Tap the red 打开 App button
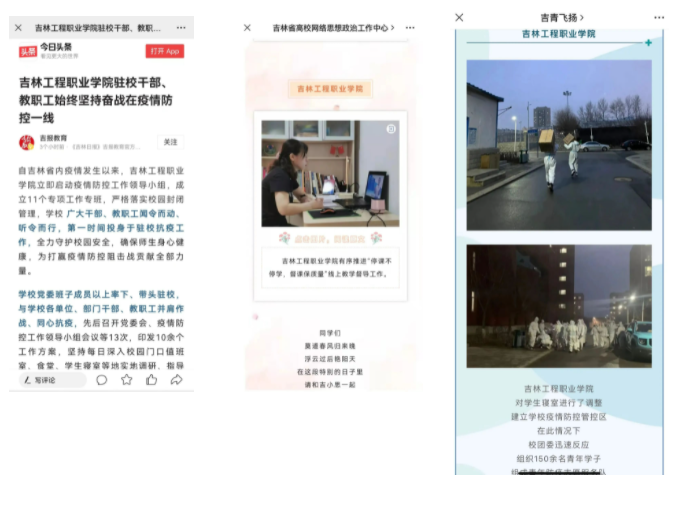This screenshot has height=526, width=680. click(x=165, y=51)
